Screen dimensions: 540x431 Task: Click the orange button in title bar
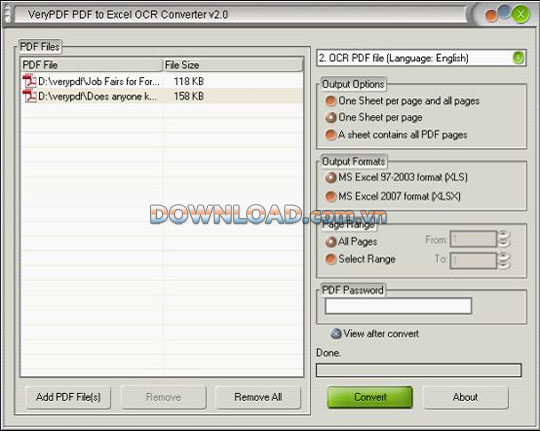click(x=491, y=16)
